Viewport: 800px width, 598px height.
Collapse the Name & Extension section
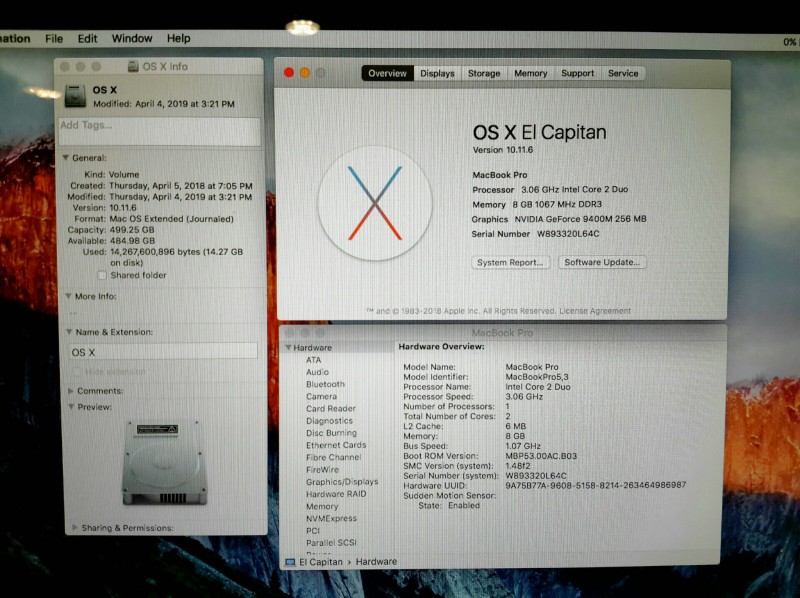click(x=69, y=332)
